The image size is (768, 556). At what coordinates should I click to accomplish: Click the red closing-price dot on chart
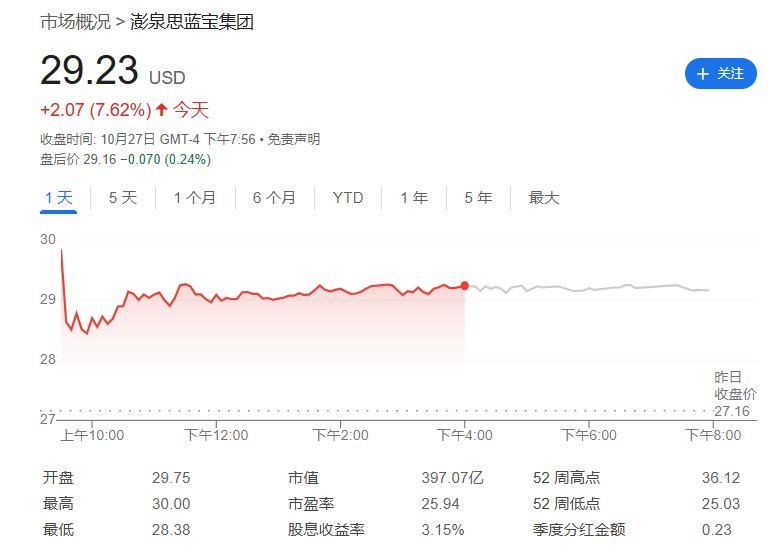(464, 286)
